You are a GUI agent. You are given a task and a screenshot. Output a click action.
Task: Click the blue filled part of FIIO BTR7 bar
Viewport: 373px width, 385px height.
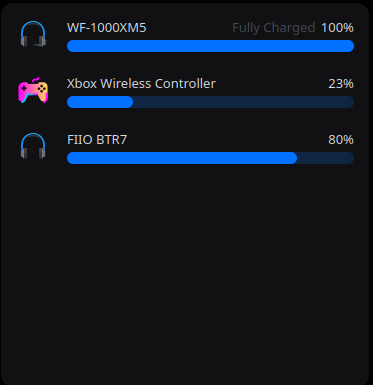tap(182, 158)
